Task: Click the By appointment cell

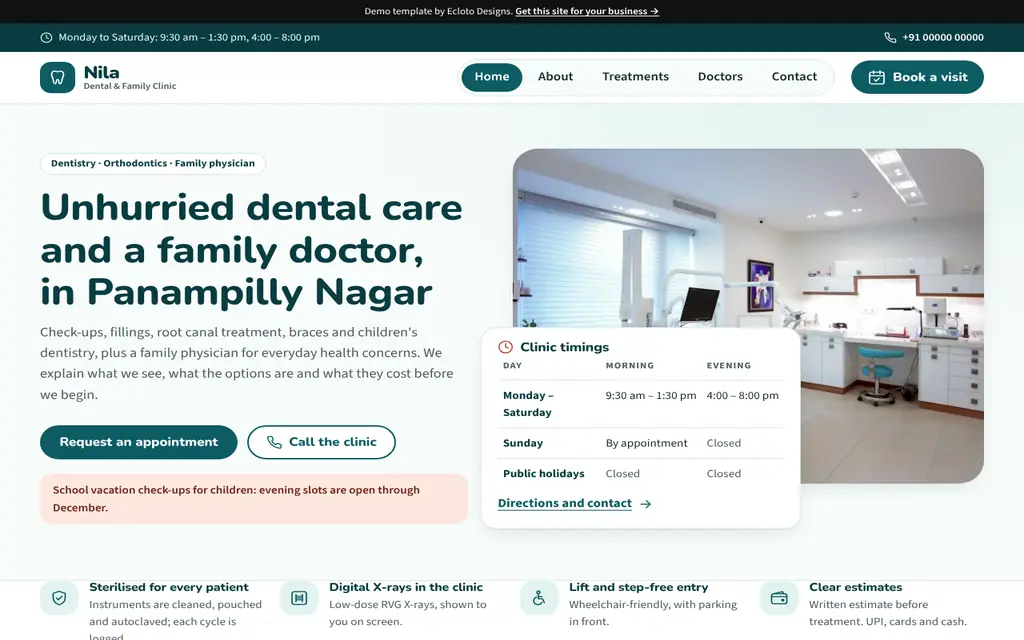Action: (x=647, y=443)
